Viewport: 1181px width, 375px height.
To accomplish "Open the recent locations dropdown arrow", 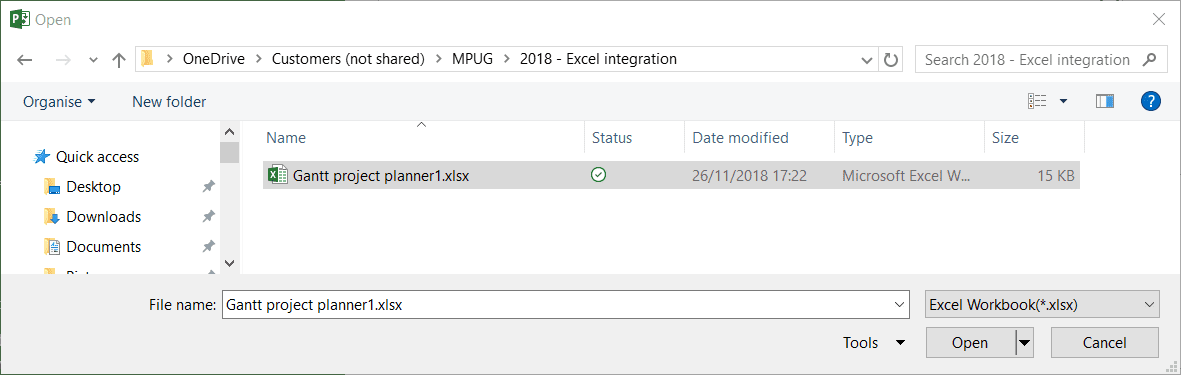I will 93,60.
